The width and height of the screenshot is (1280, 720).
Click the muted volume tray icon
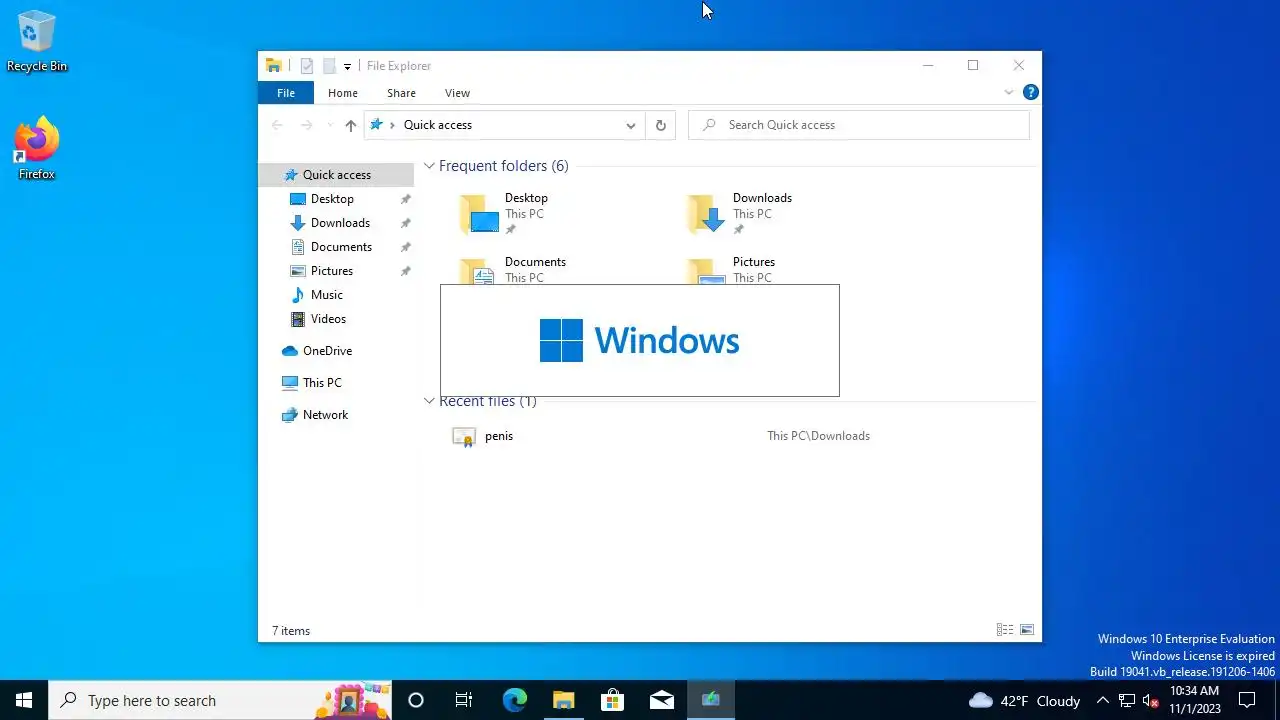pyautogui.click(x=1150, y=700)
